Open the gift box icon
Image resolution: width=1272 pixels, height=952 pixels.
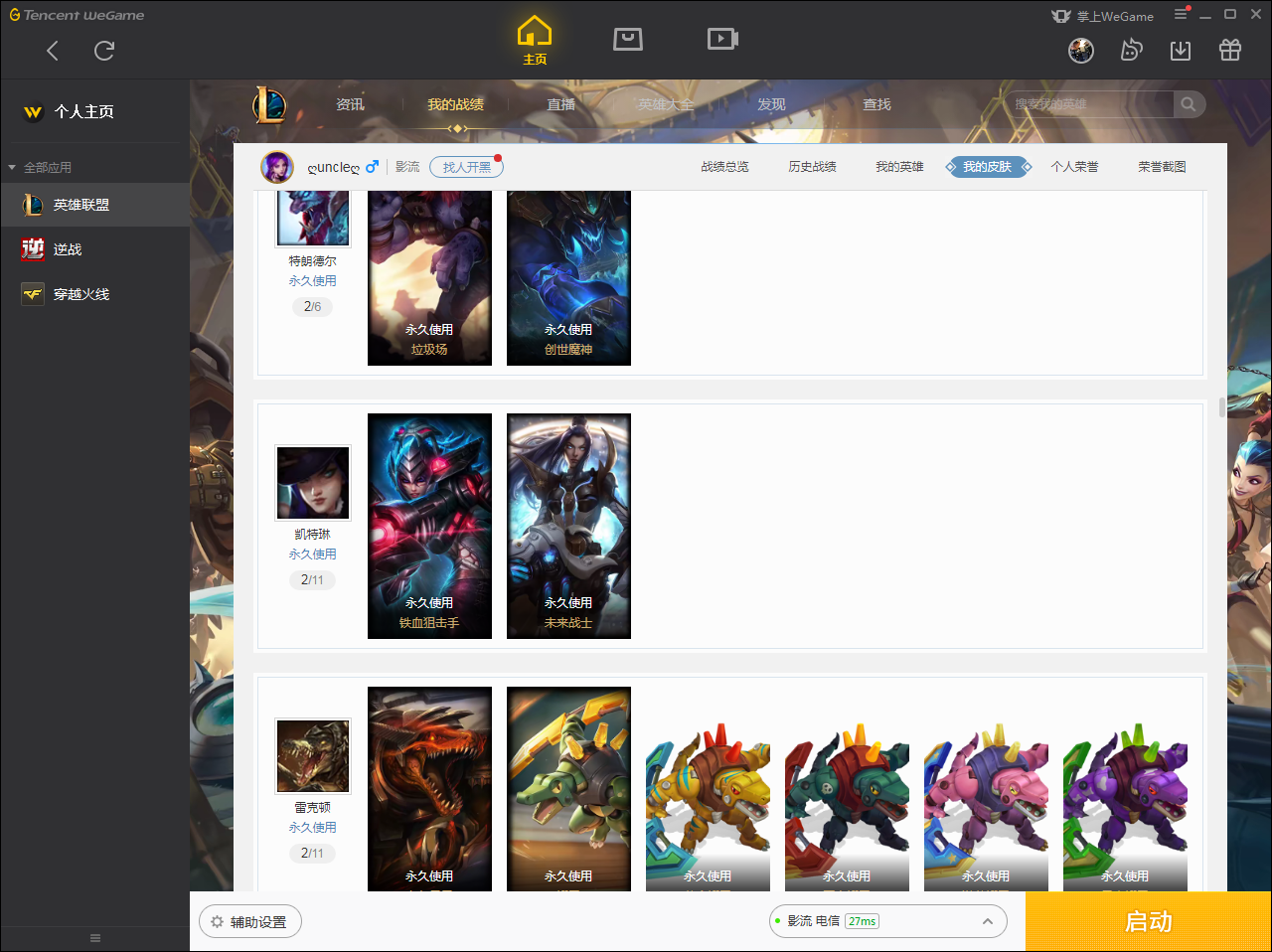click(x=1230, y=50)
